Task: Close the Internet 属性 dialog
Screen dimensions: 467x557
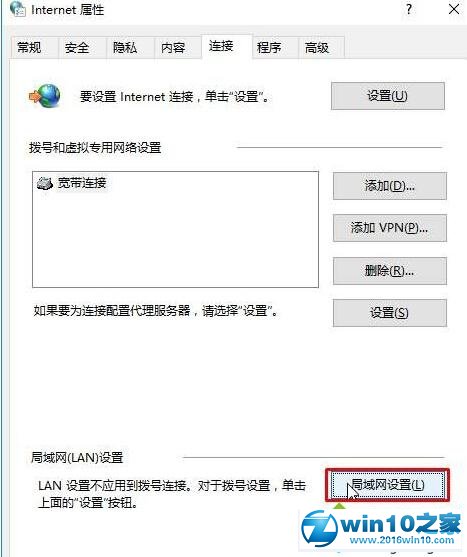Action: 454,9
